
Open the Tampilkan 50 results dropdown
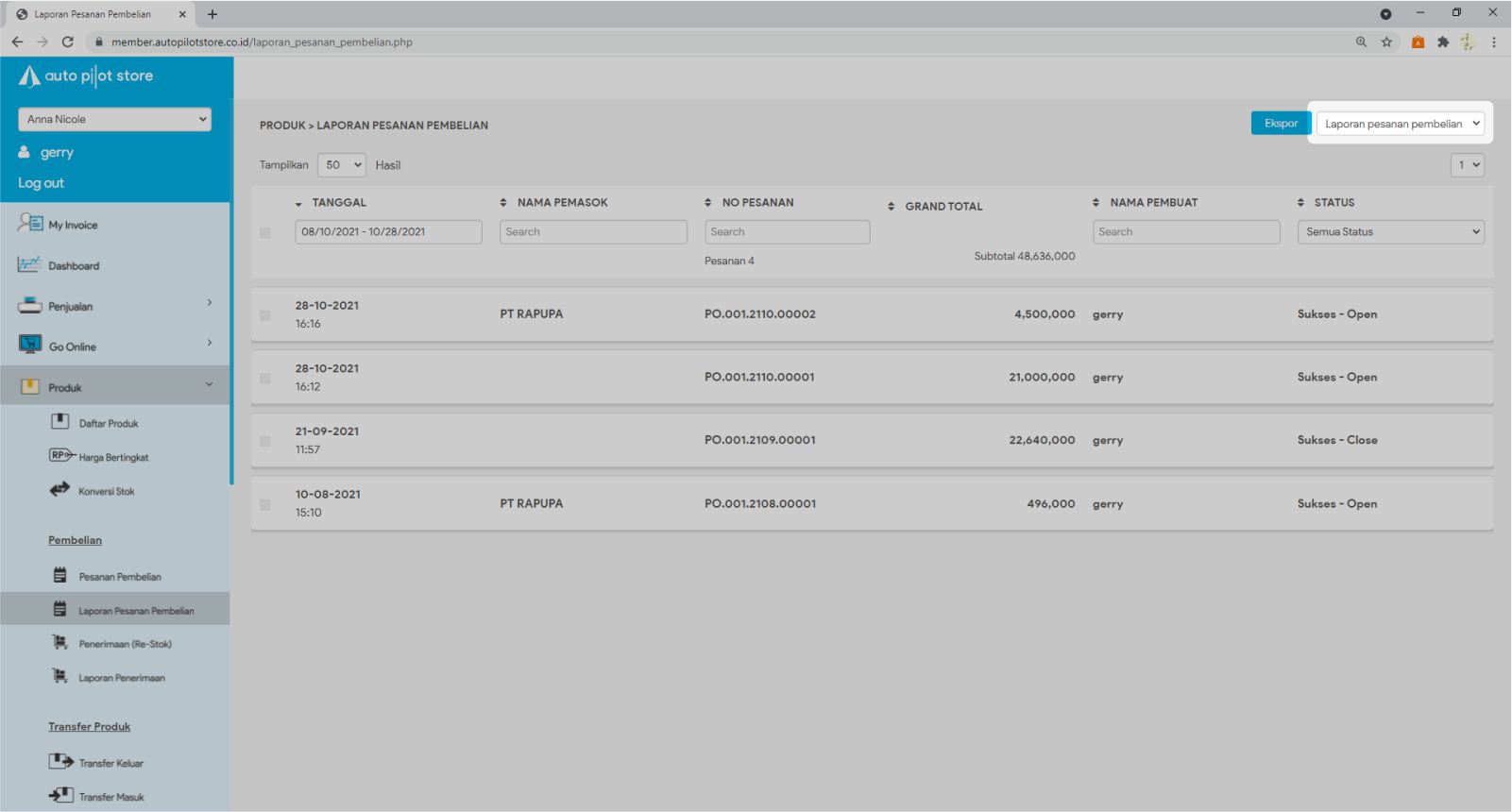click(342, 165)
